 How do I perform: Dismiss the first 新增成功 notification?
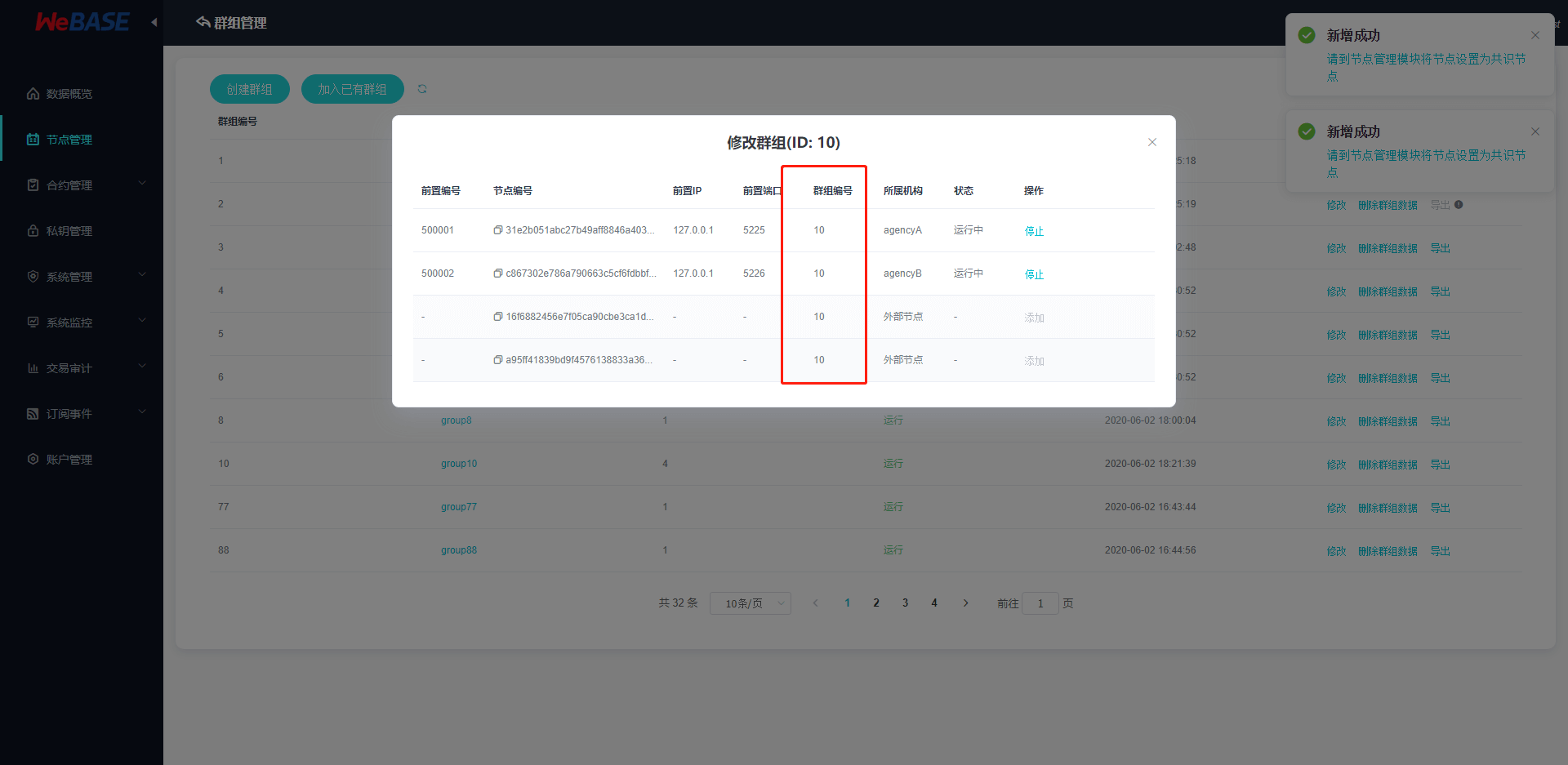tap(1535, 35)
